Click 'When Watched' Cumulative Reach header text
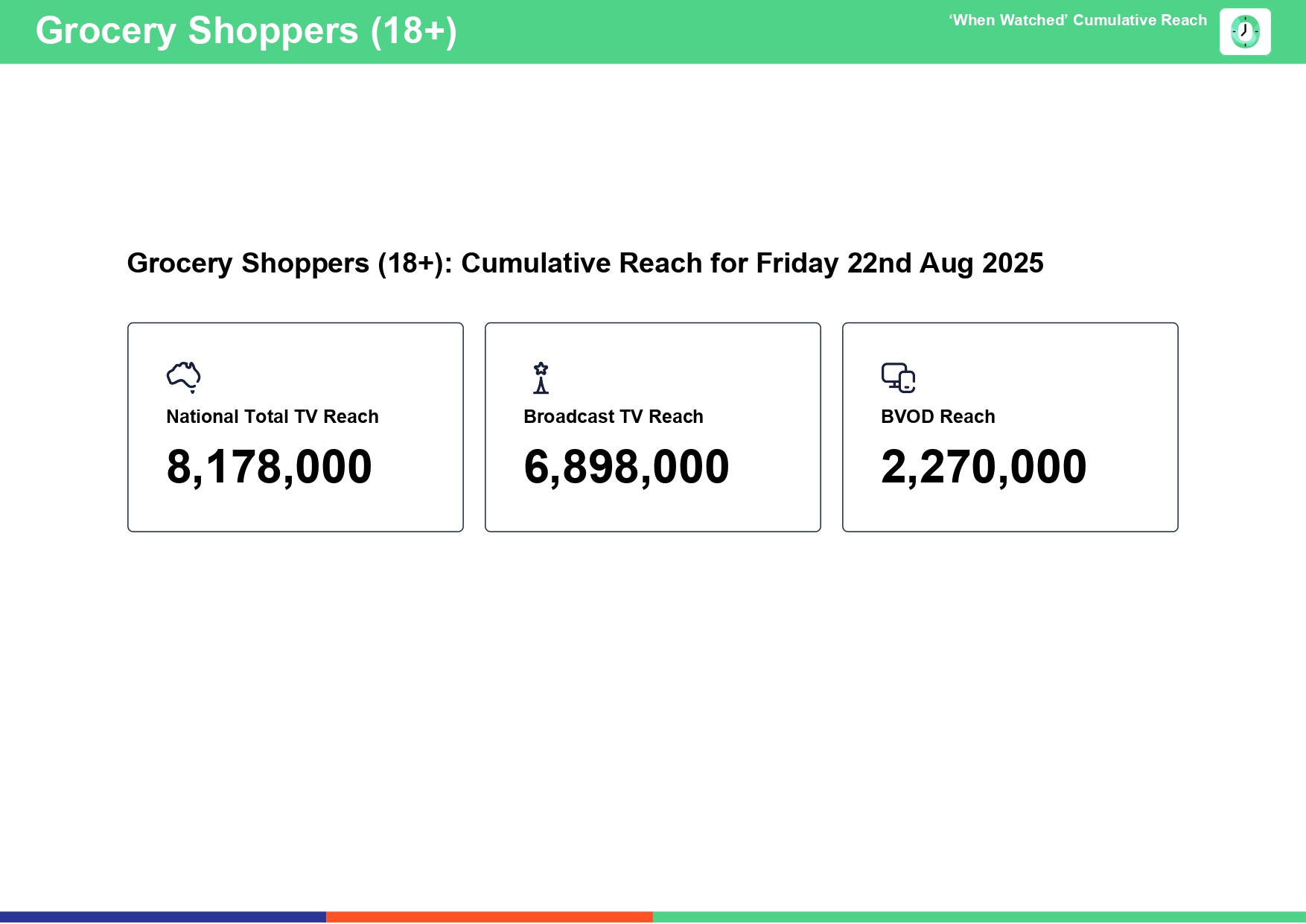 pos(1077,21)
